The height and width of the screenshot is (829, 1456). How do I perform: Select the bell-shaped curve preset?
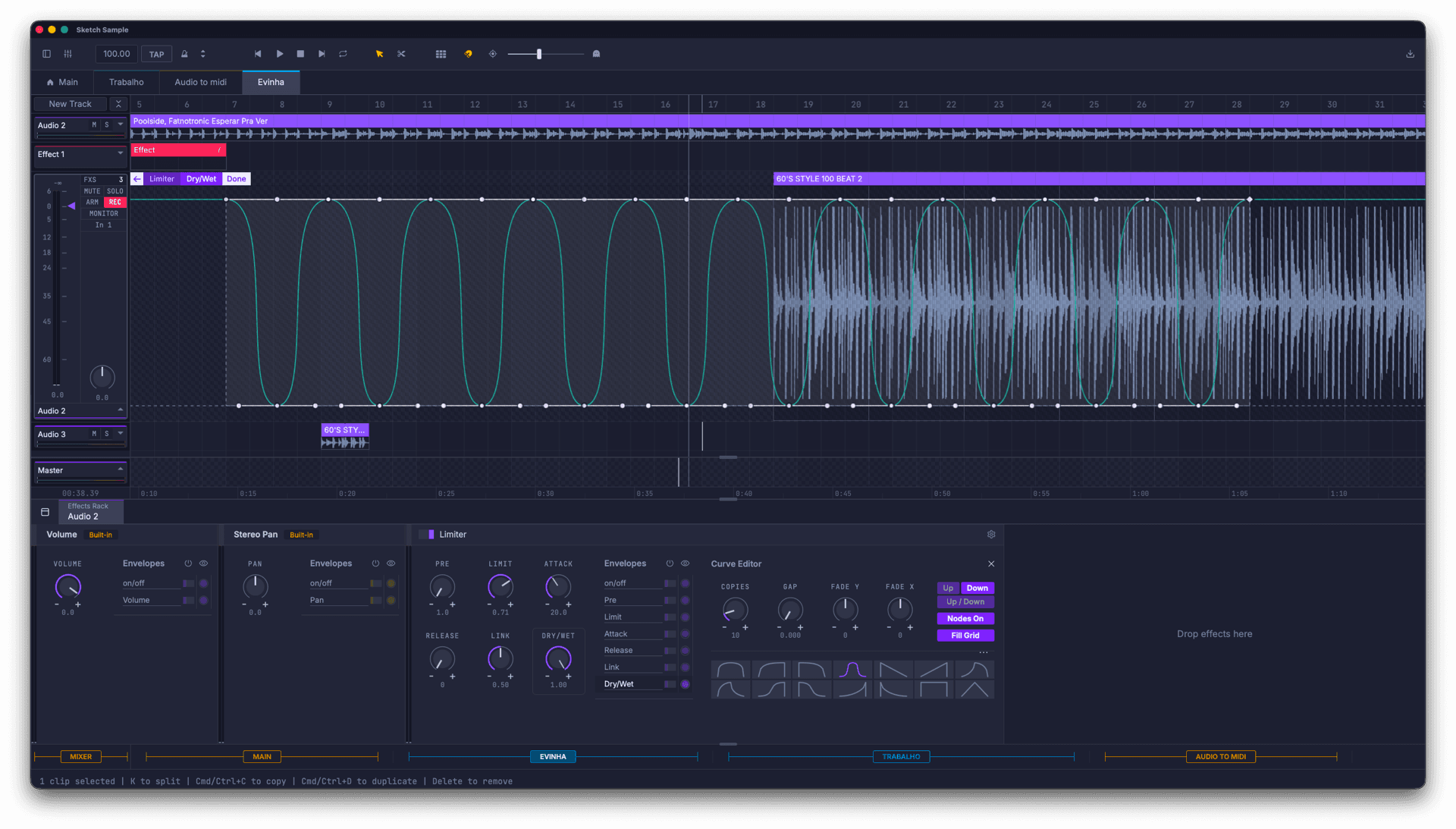[x=852, y=670]
